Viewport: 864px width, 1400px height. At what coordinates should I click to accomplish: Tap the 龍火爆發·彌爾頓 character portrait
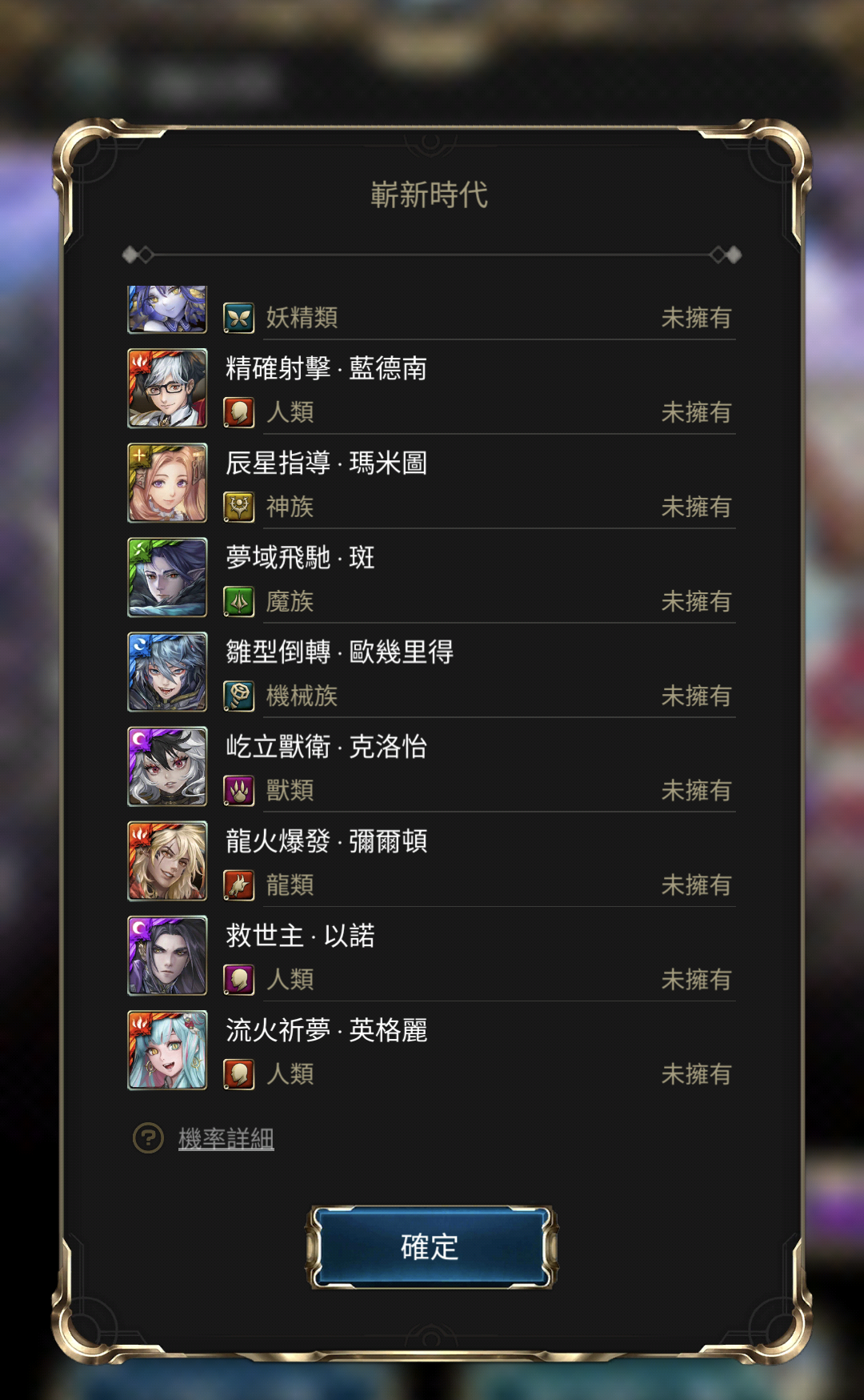(x=167, y=860)
